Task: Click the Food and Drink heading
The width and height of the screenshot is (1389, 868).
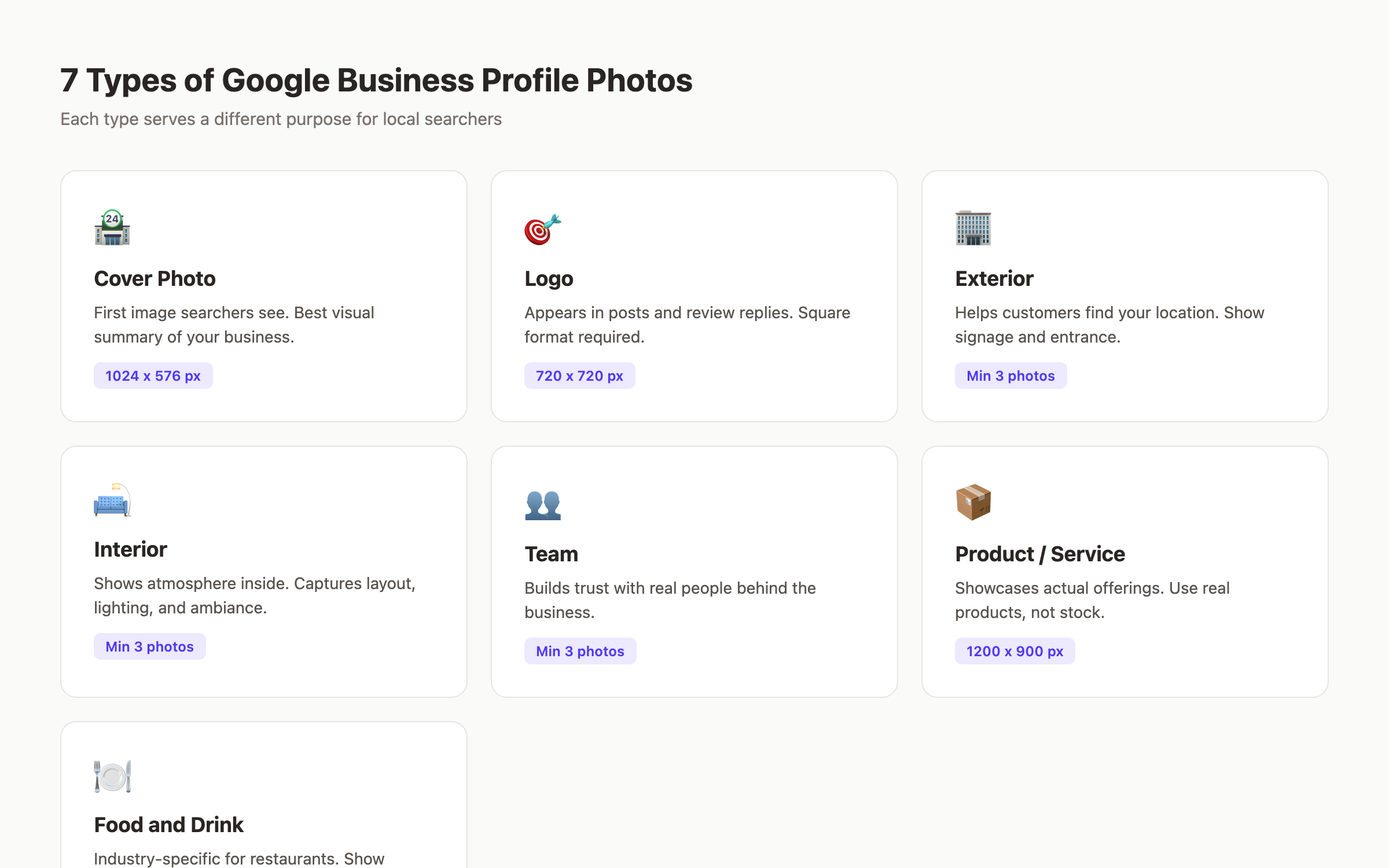Action: coord(168,825)
